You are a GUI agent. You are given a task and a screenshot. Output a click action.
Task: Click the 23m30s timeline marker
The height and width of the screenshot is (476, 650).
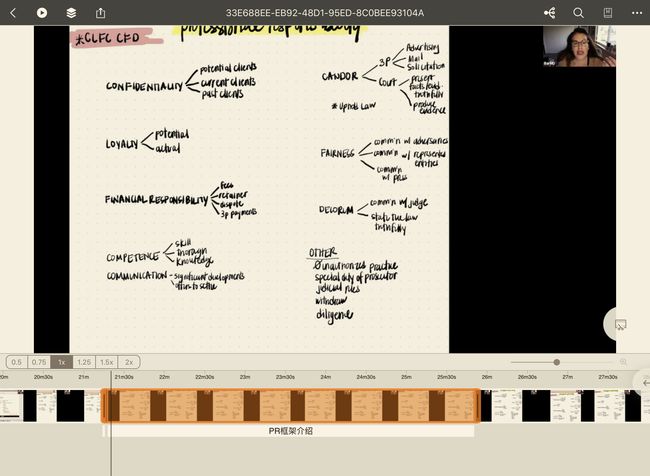[x=285, y=377]
